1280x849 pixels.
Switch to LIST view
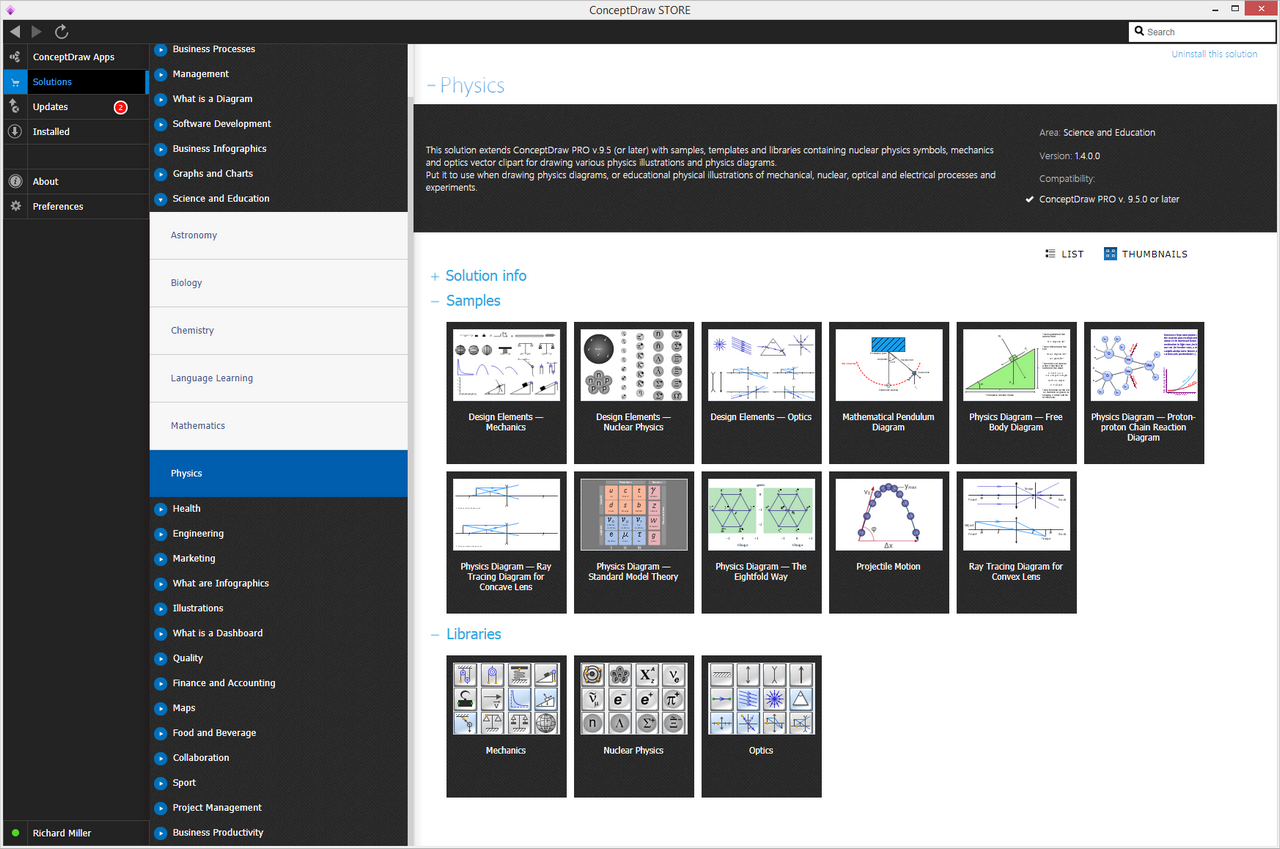click(1064, 254)
